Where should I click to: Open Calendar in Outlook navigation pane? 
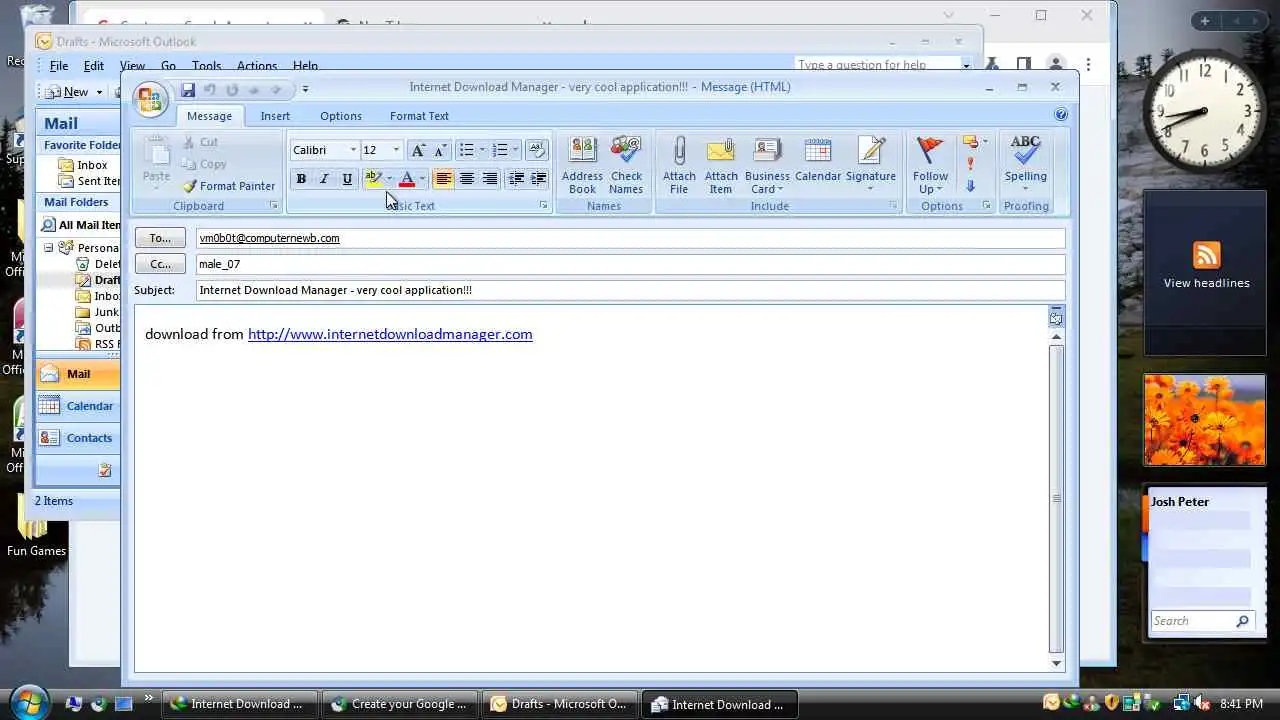[78, 406]
